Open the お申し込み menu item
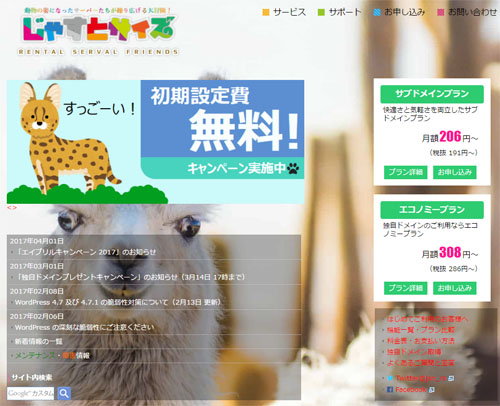Image resolution: width=500 pixels, height=406 pixels. (x=404, y=12)
